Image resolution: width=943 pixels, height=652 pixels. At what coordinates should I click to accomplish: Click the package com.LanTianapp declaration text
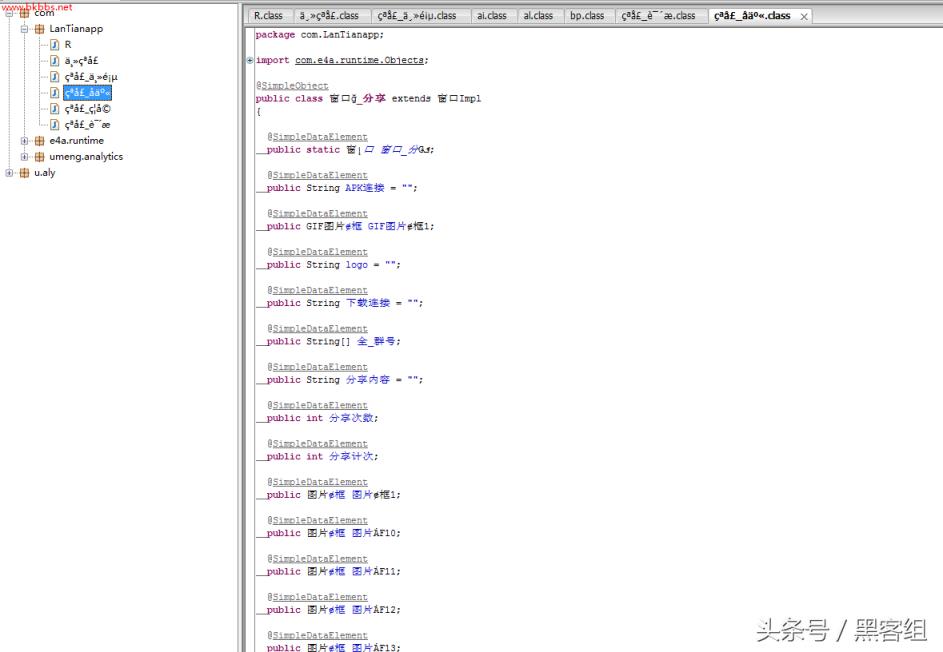click(x=319, y=35)
